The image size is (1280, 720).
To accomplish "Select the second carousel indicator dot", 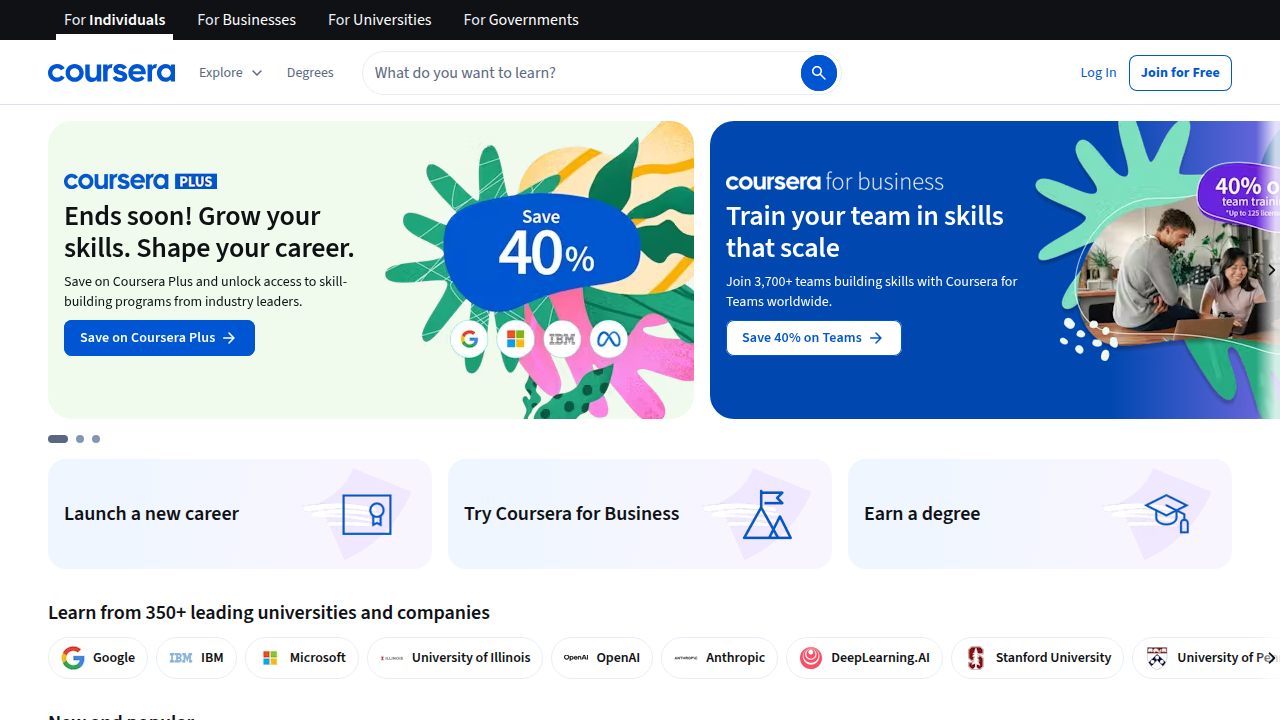I will pyautogui.click(x=79, y=439).
